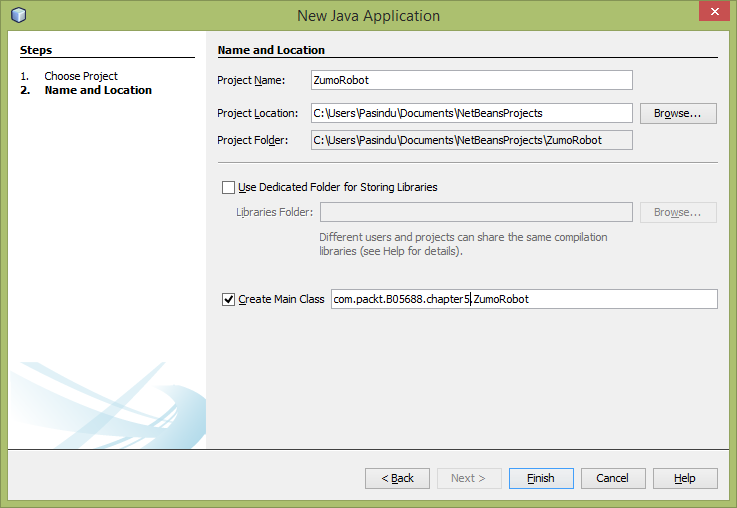
Task: Enable Use Dedicated Folder for Storing Libraries
Action: coord(228,188)
